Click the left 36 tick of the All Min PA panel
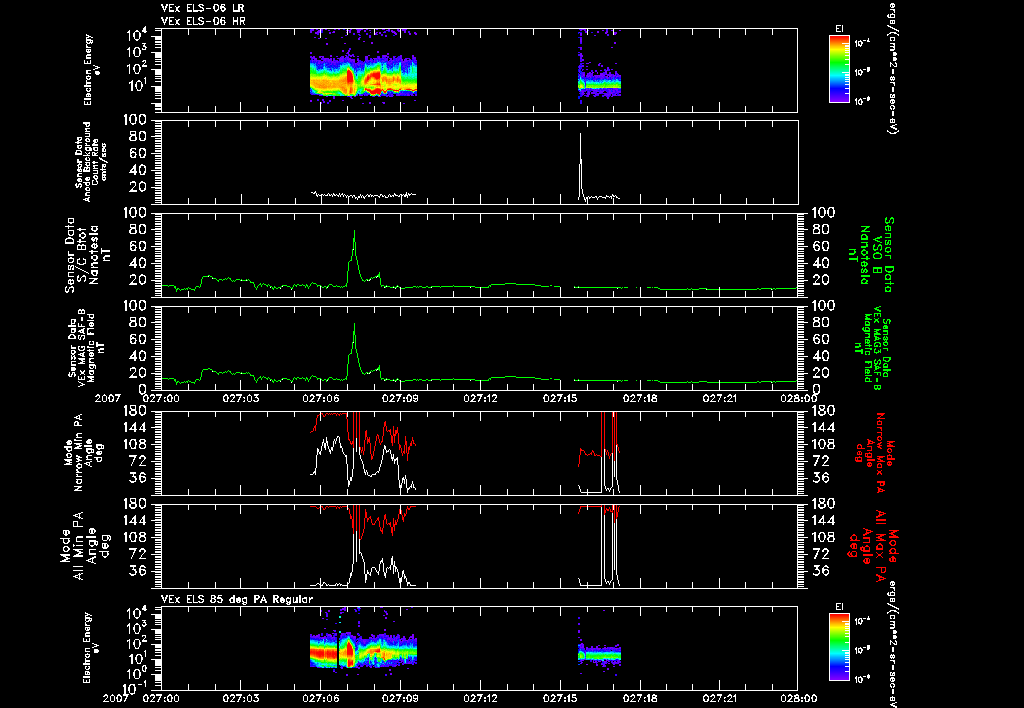Viewport: 1024px width, 708px height. pos(137,571)
